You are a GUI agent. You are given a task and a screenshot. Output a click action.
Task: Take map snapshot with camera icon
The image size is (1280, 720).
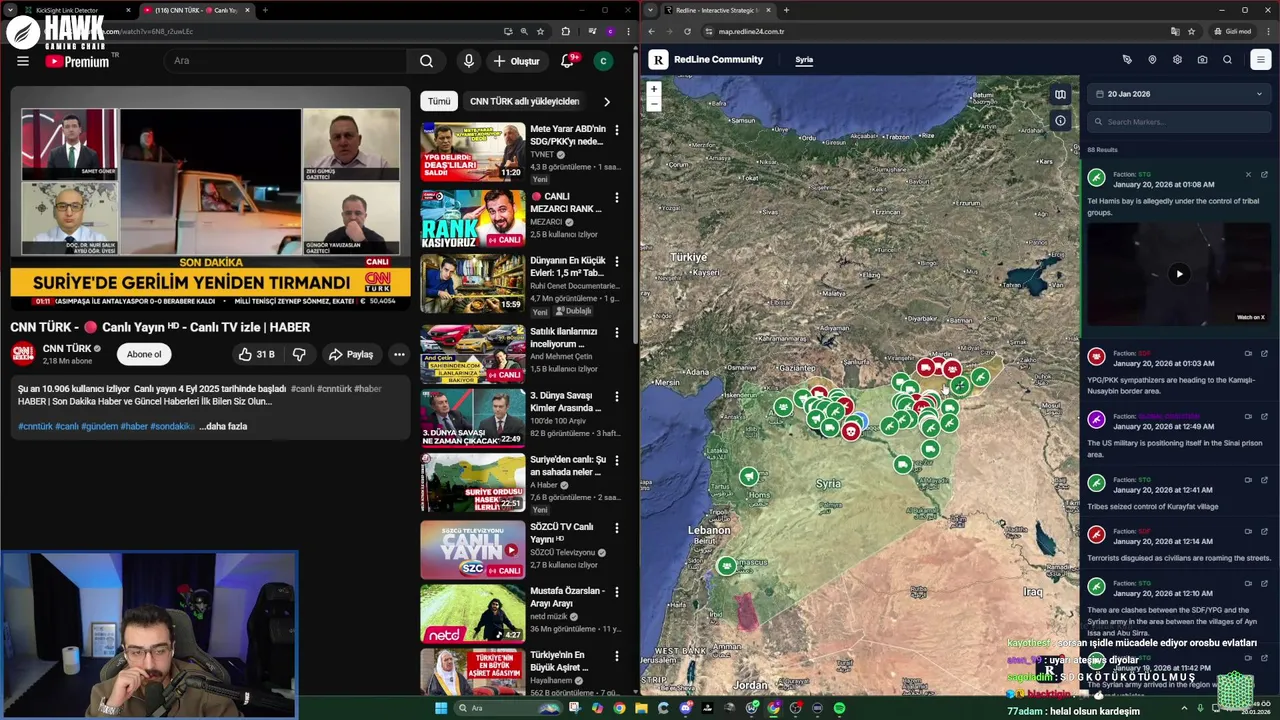coord(1202,60)
